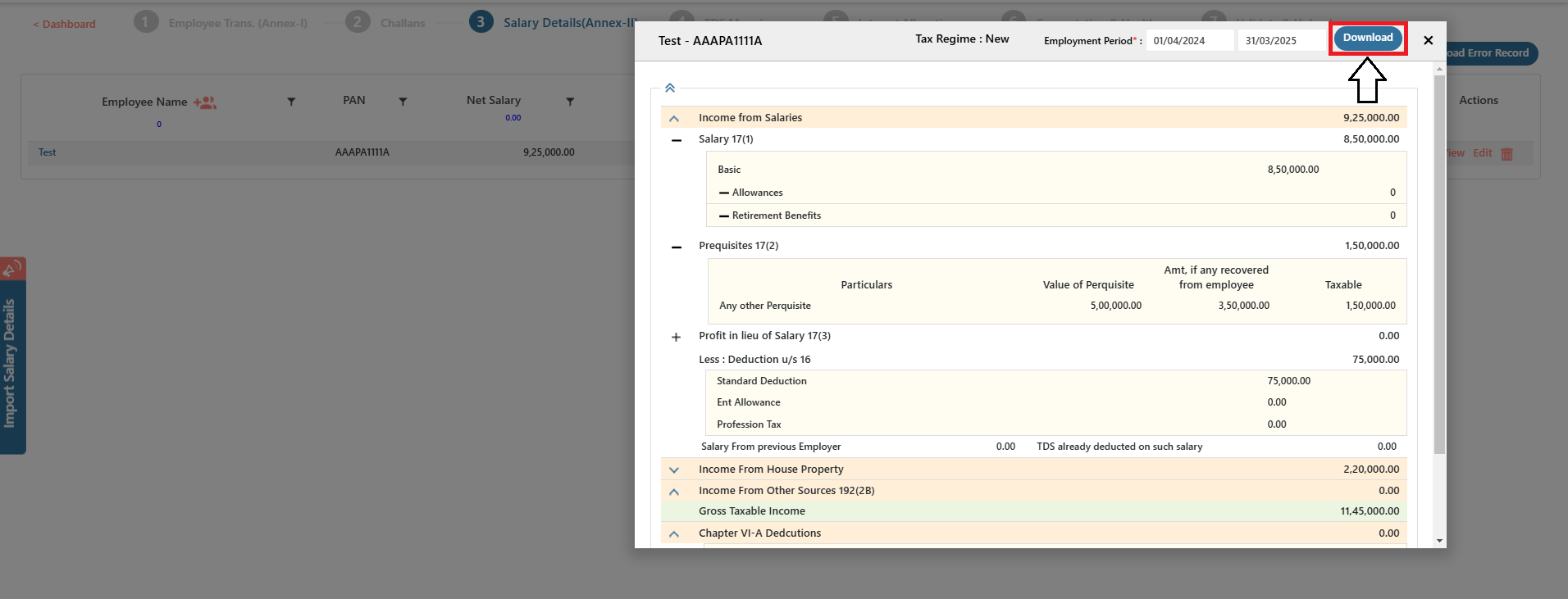Open step 2 Challans
The image size is (1568, 599).
tap(386, 22)
